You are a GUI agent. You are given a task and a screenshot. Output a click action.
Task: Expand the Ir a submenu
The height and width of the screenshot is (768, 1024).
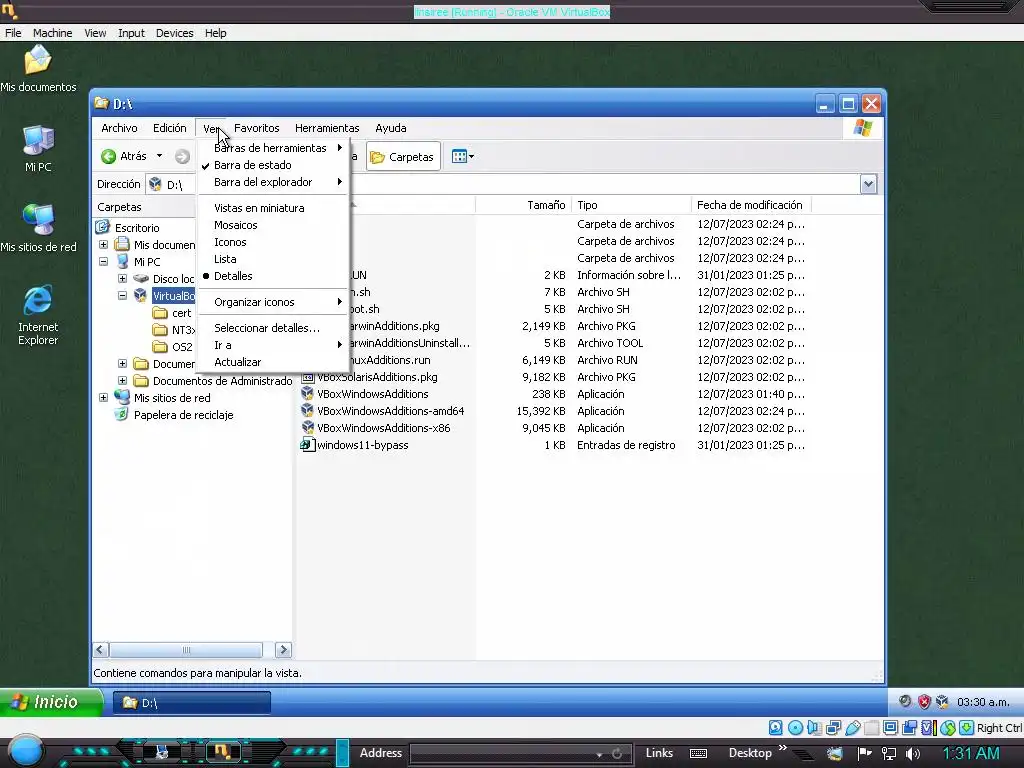[274, 345]
